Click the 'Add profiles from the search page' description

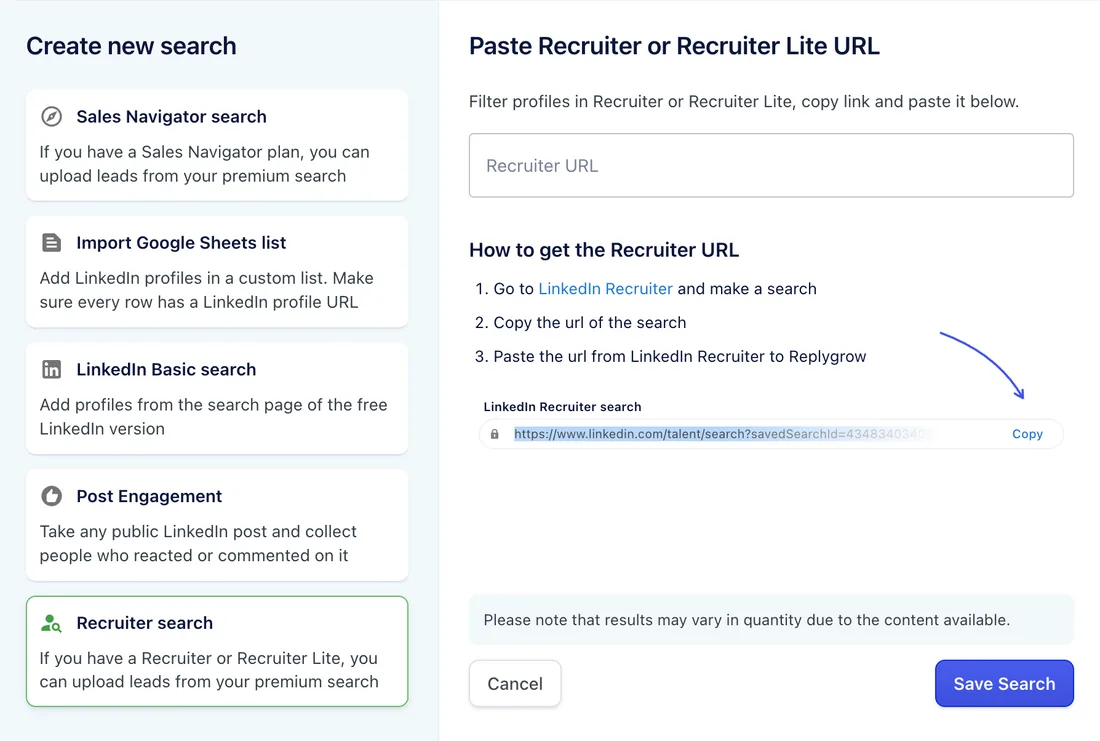point(213,417)
